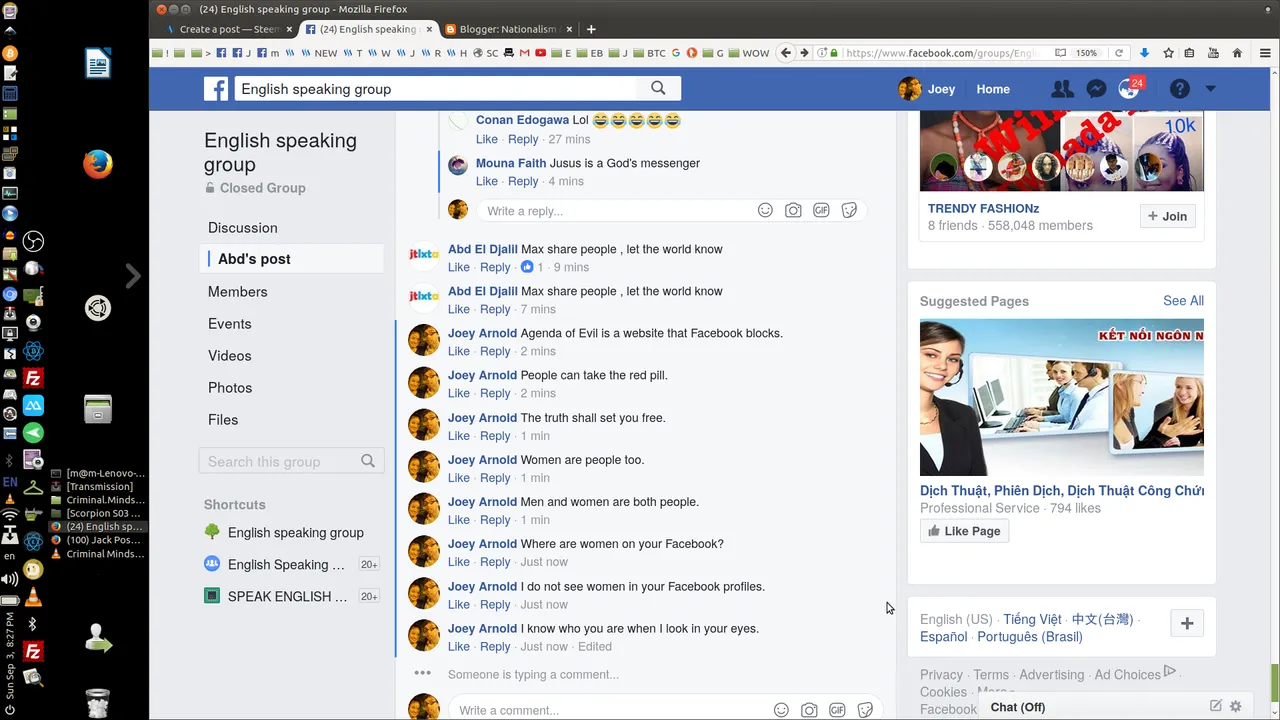Viewport: 1280px width, 720px height.
Task: Click the search magnifier button in Facebook header
Action: point(658,88)
